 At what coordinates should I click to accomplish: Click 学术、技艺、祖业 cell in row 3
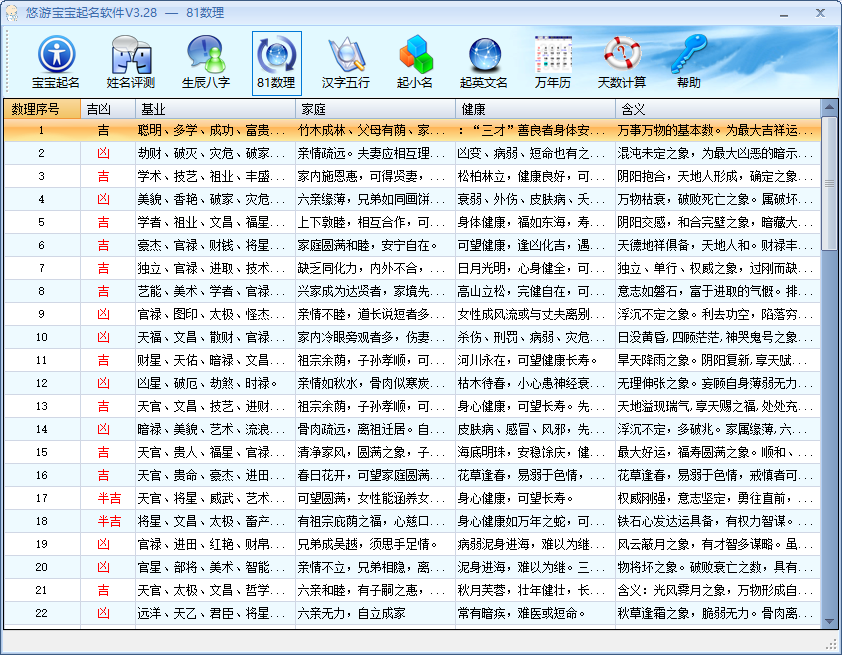(215, 177)
